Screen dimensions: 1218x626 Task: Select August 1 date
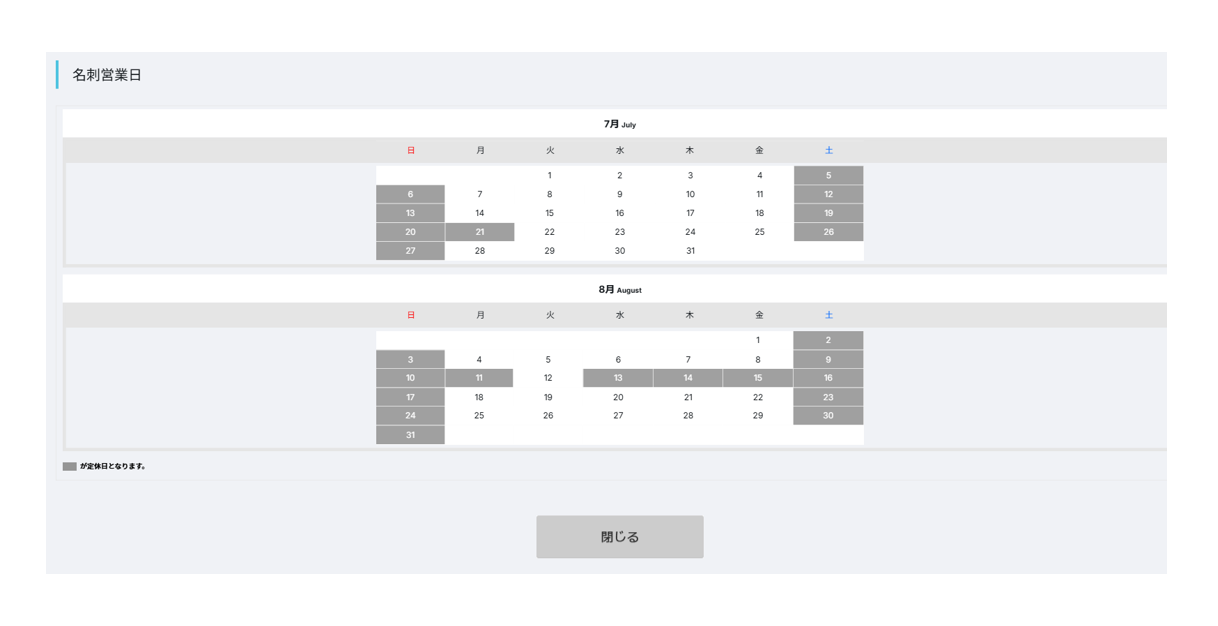click(758, 340)
